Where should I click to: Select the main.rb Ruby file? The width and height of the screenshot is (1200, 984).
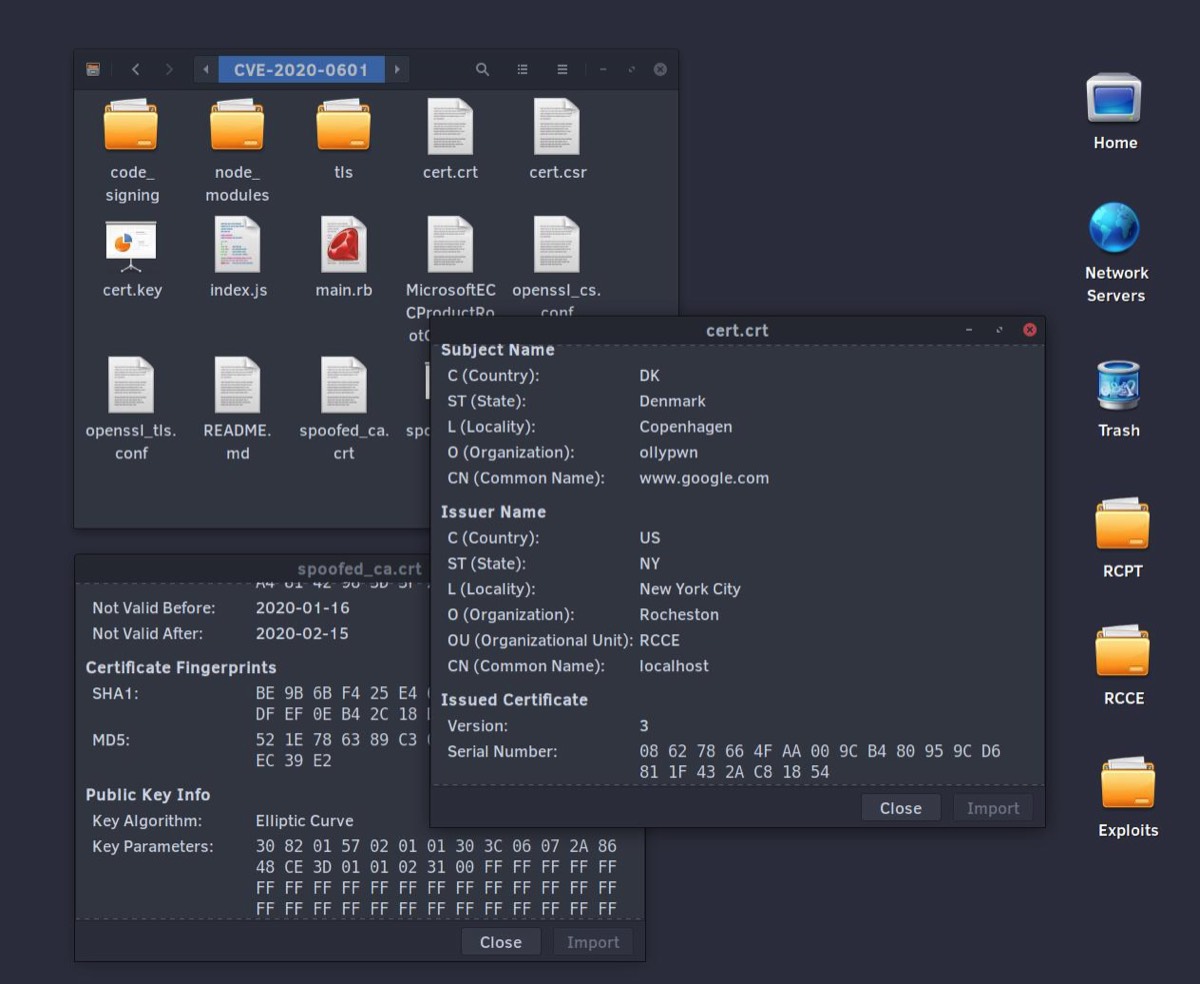coord(343,246)
